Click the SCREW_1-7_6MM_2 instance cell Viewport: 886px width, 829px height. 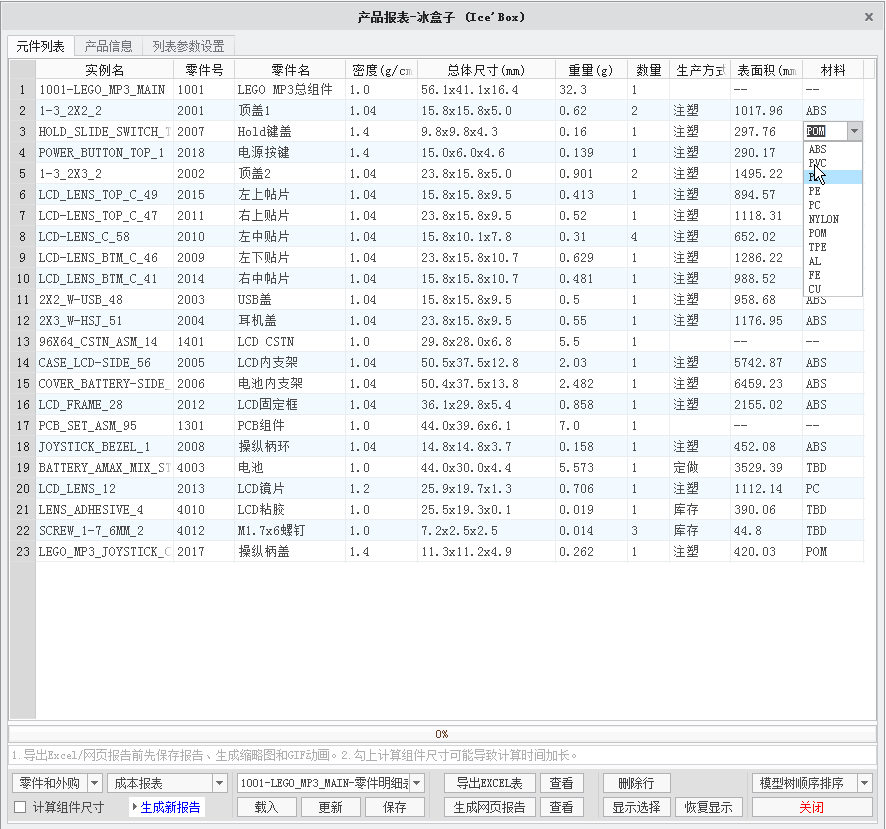(x=105, y=531)
